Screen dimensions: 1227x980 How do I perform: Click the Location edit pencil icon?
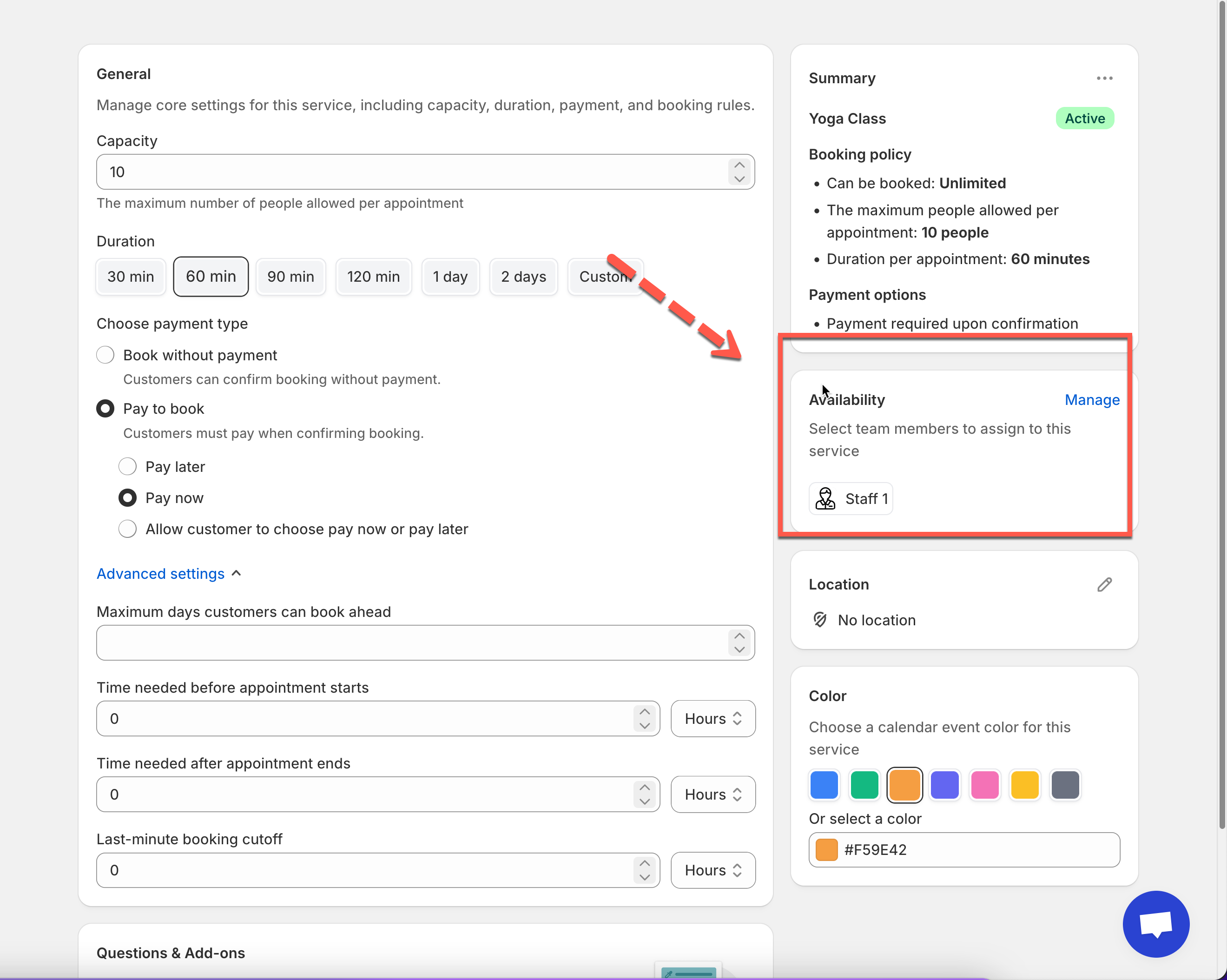pos(1104,584)
